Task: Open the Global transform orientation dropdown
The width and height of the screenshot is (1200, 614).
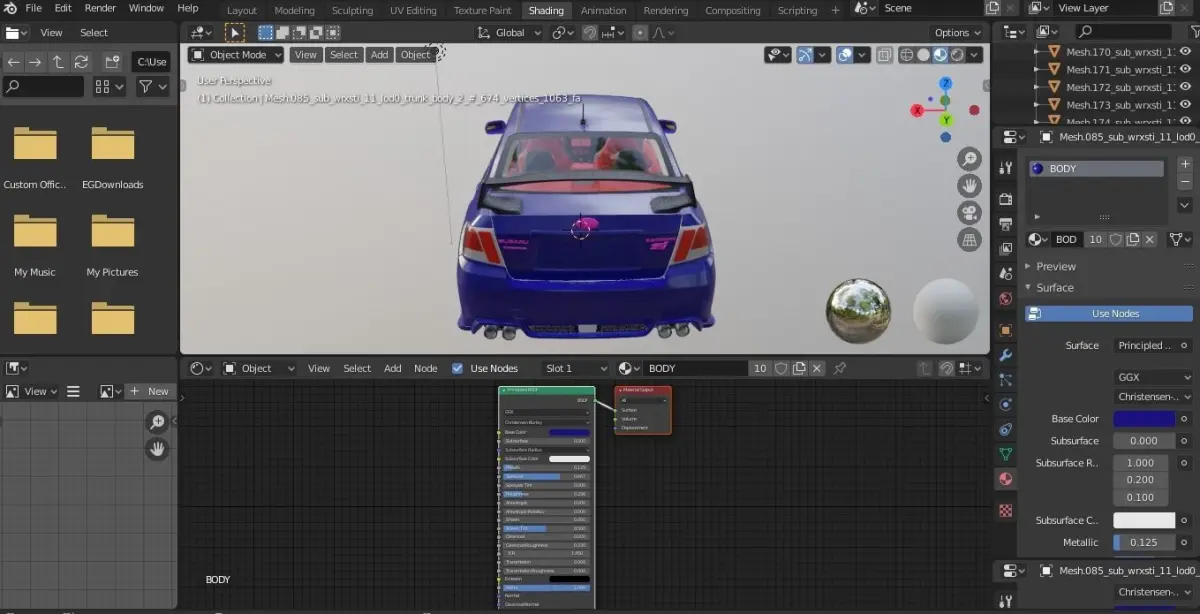Action: pyautogui.click(x=510, y=33)
